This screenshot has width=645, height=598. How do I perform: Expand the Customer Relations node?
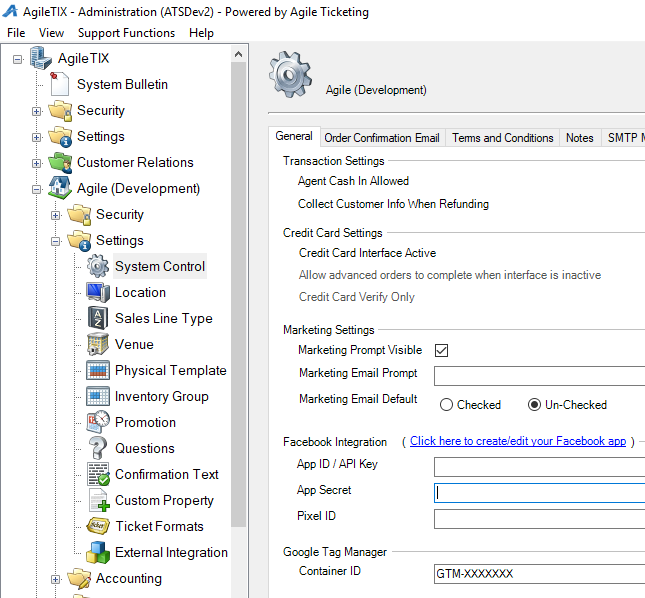(36, 163)
